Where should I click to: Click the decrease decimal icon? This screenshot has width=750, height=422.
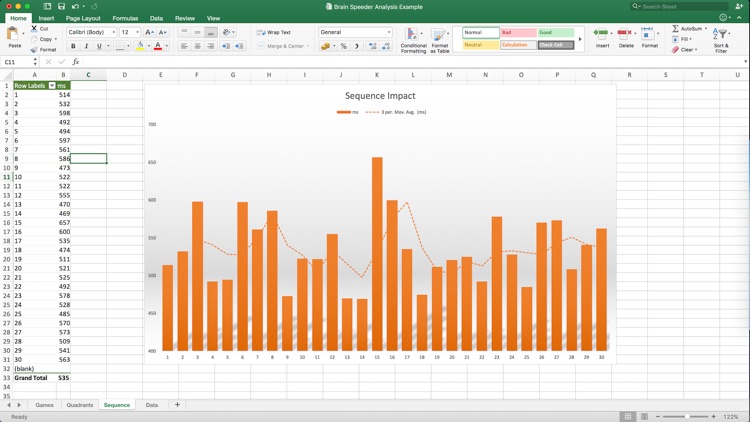386,46
